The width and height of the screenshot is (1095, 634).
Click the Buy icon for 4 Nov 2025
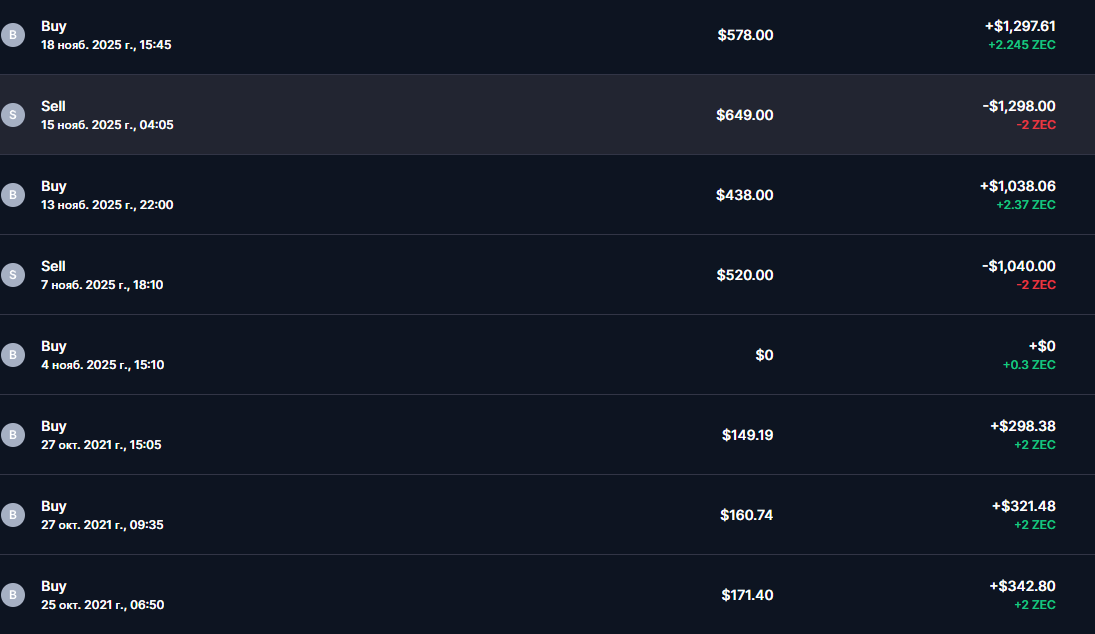tap(13, 355)
